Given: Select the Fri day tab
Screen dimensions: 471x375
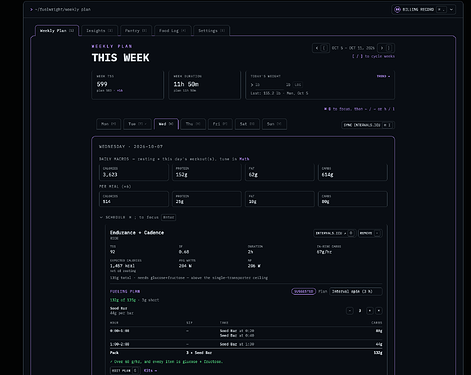Looking at the screenshot, I should coord(220,124).
